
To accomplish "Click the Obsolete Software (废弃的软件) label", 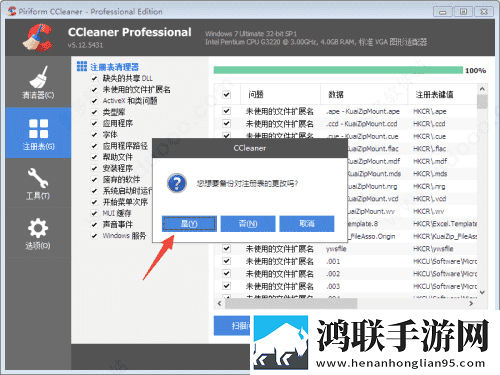I will 121,180.
